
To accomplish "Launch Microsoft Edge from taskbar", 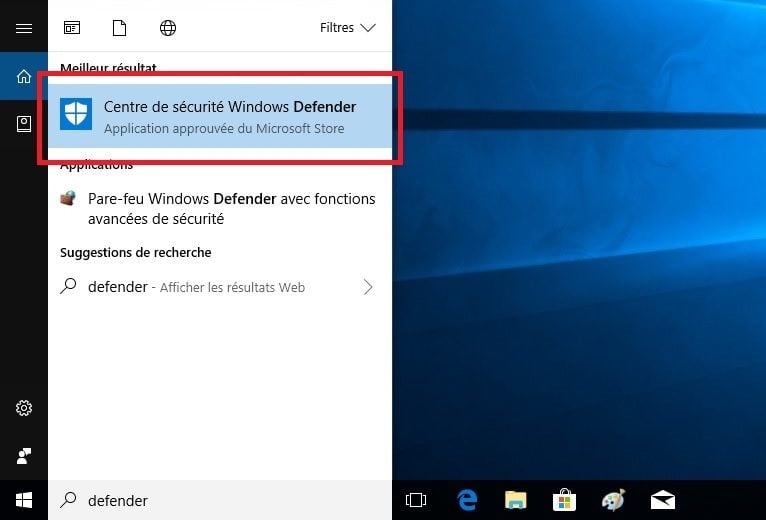I will 467,500.
